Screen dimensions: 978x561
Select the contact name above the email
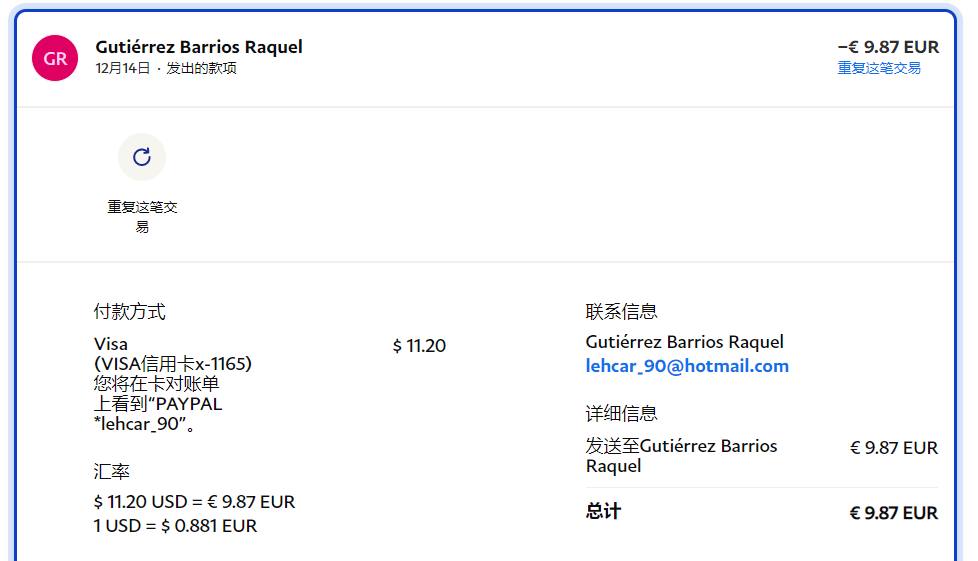[685, 342]
